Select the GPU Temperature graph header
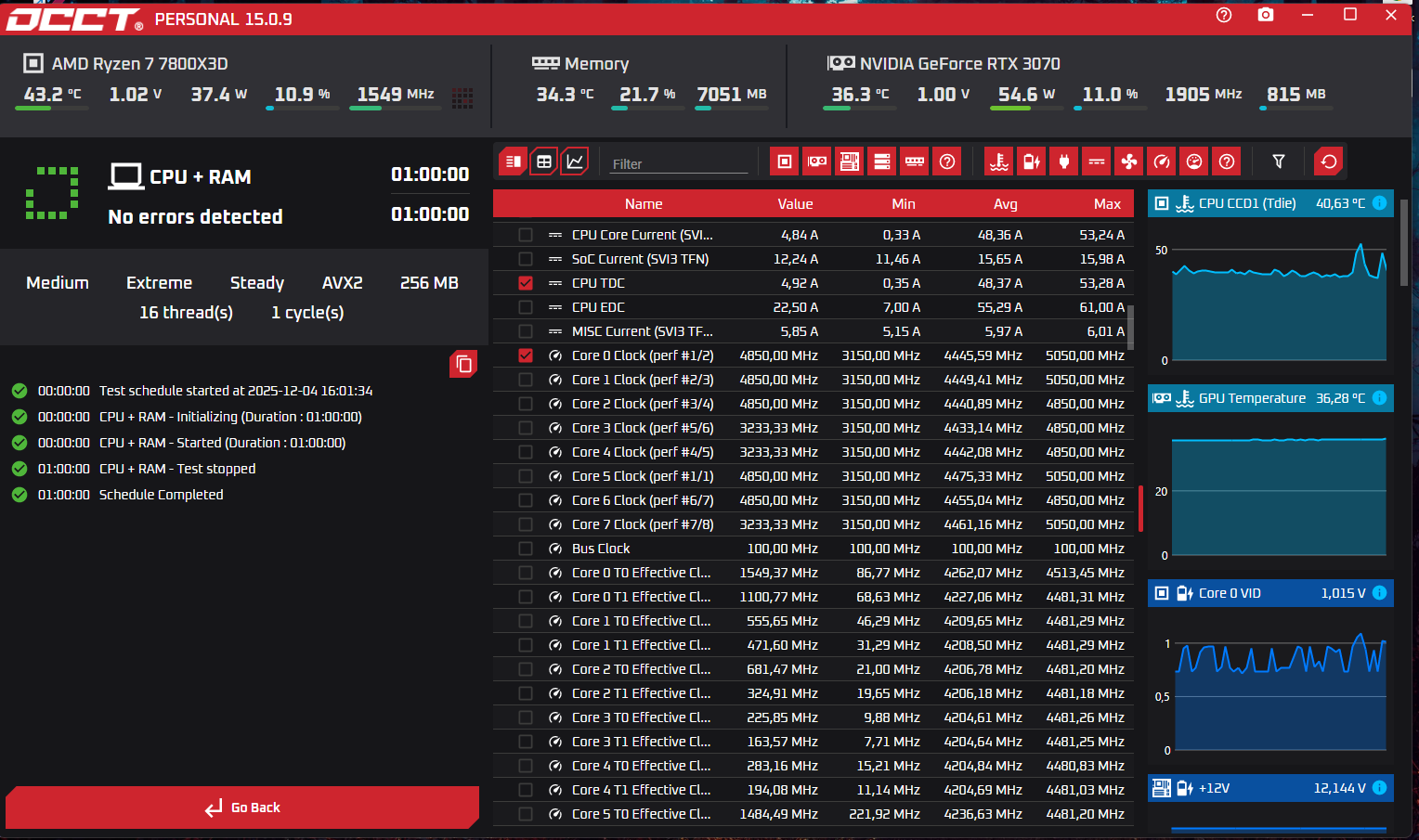 1270,398
